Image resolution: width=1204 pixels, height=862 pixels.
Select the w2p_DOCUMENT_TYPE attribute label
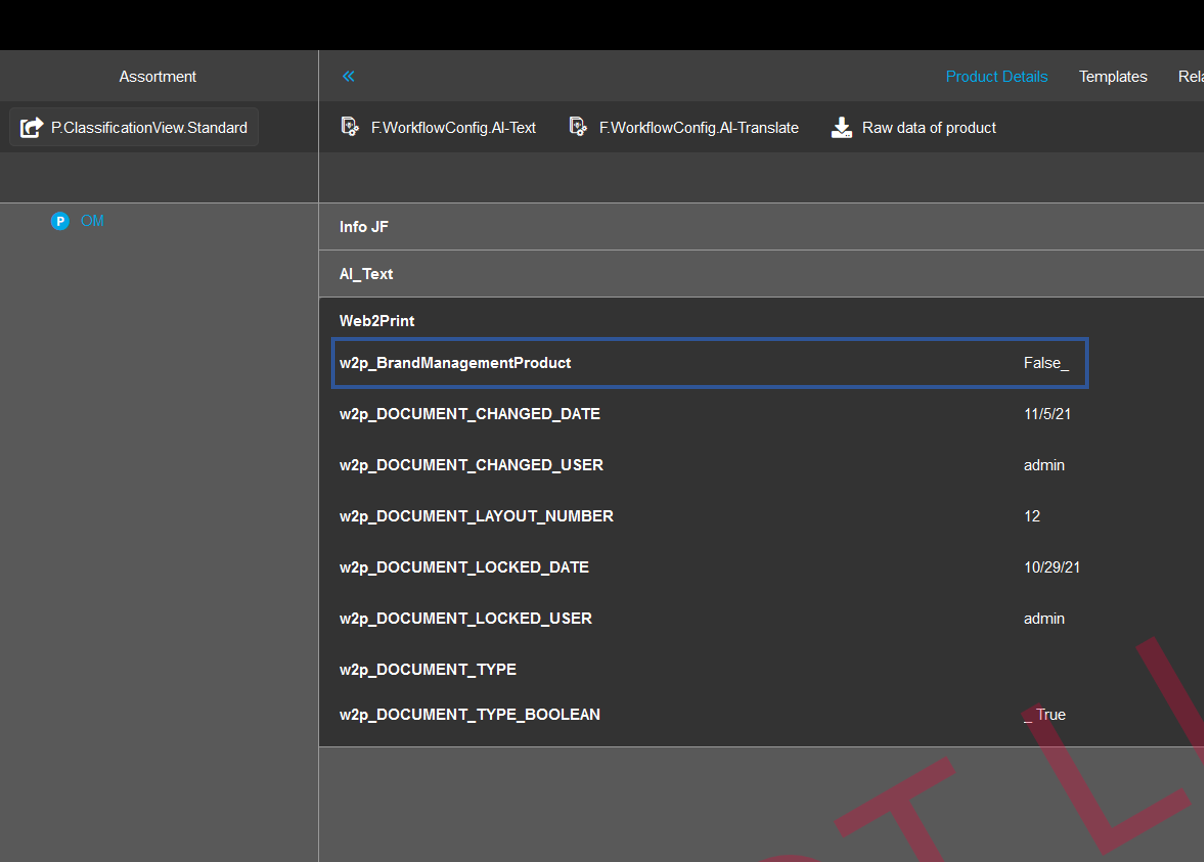pyautogui.click(x=428, y=669)
